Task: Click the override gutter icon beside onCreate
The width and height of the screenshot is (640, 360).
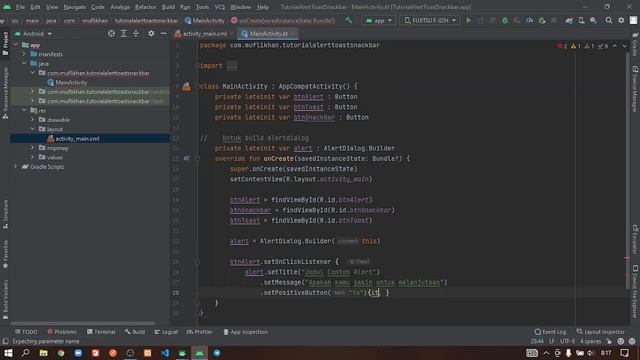Action: (186, 158)
